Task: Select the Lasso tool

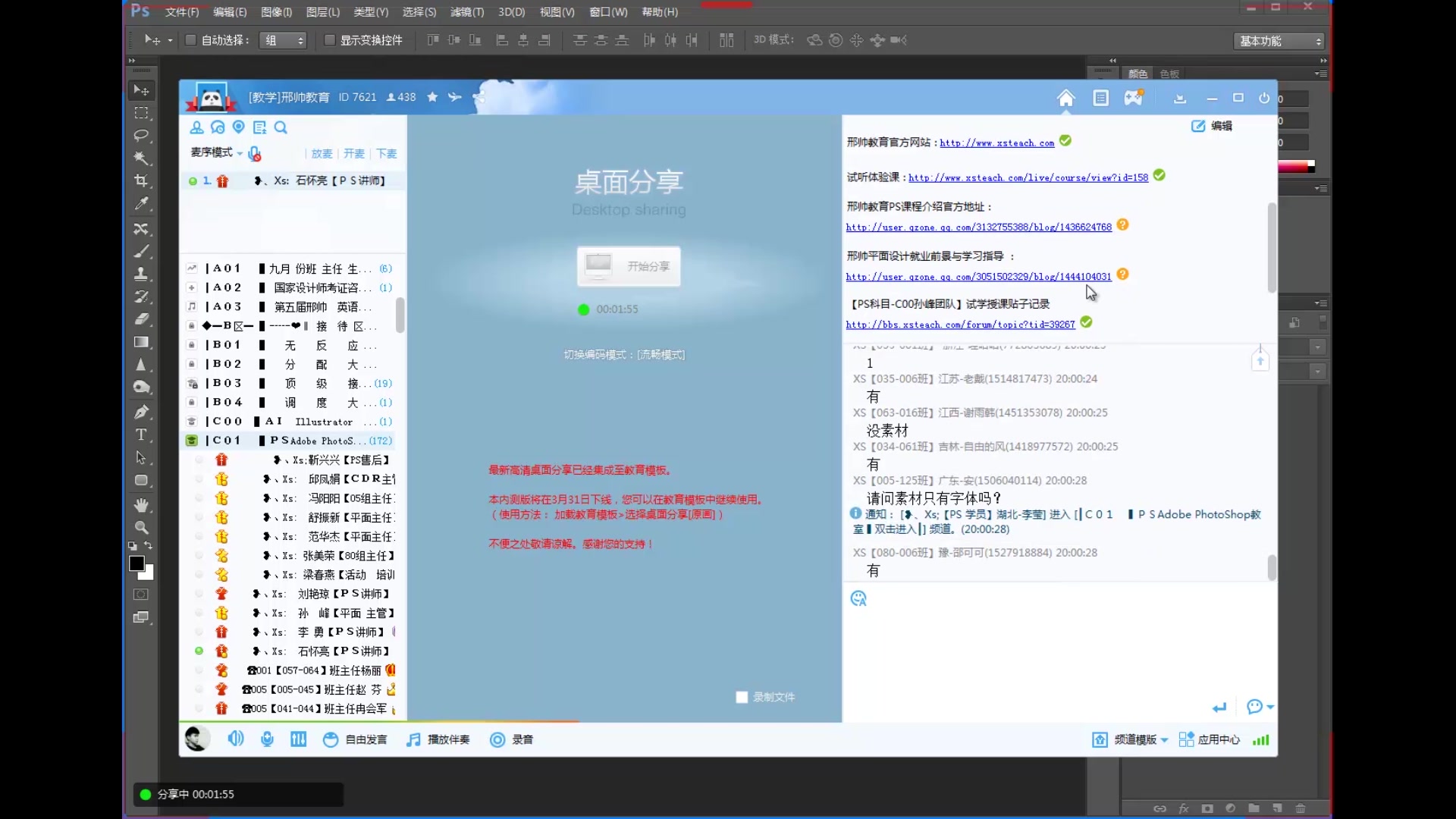Action: click(x=142, y=136)
